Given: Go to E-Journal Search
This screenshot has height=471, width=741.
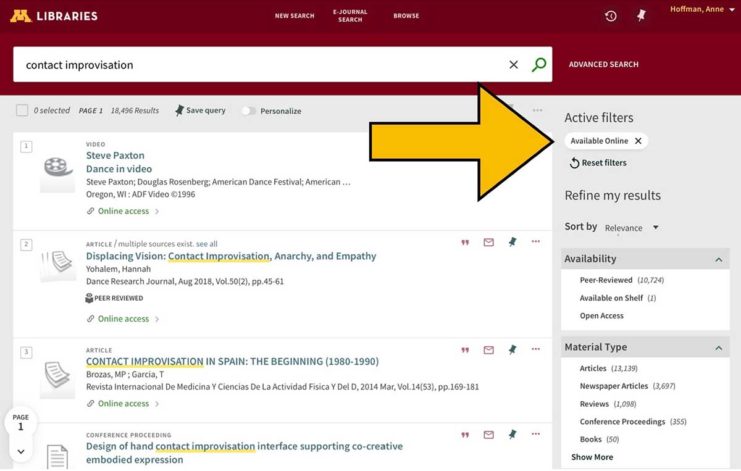Looking at the screenshot, I should (x=350, y=16).
